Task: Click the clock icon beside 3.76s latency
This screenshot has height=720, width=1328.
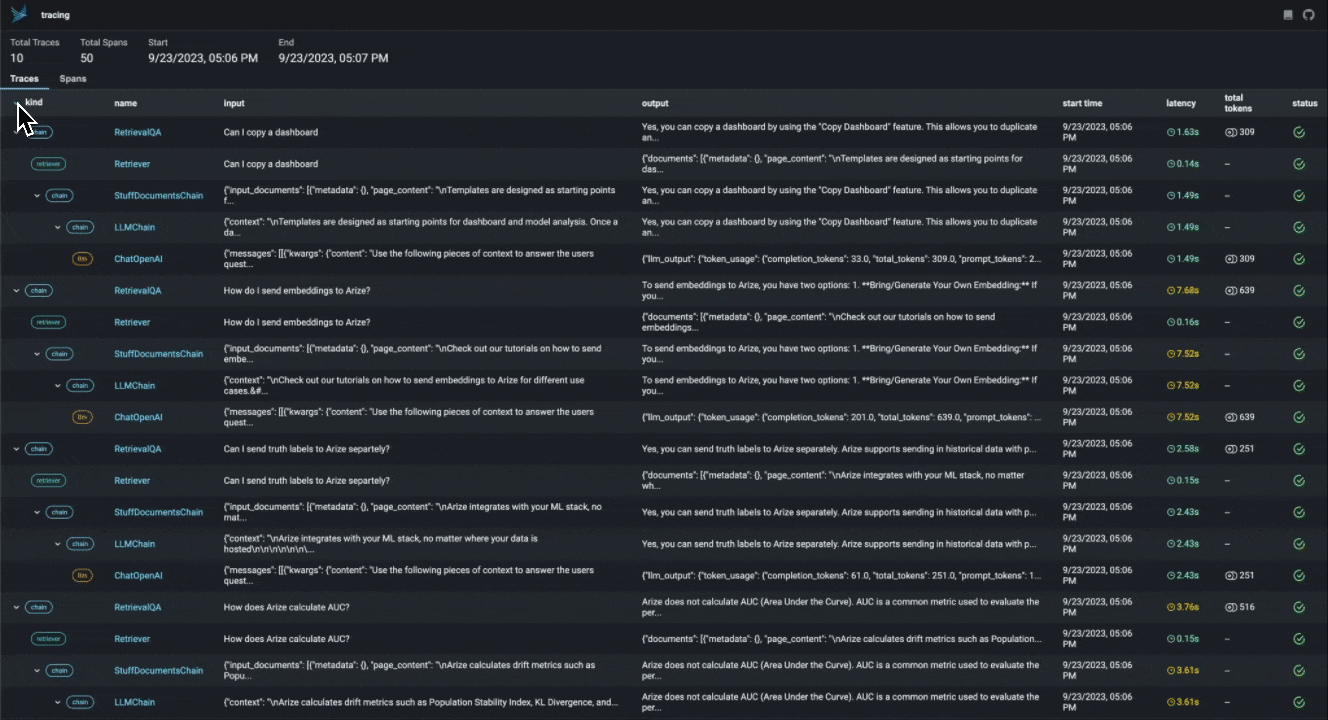Action: click(x=1171, y=607)
